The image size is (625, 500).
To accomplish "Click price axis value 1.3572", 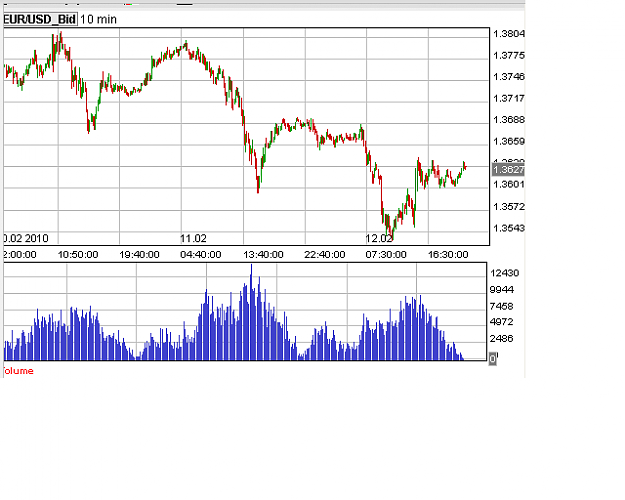I will point(509,207).
